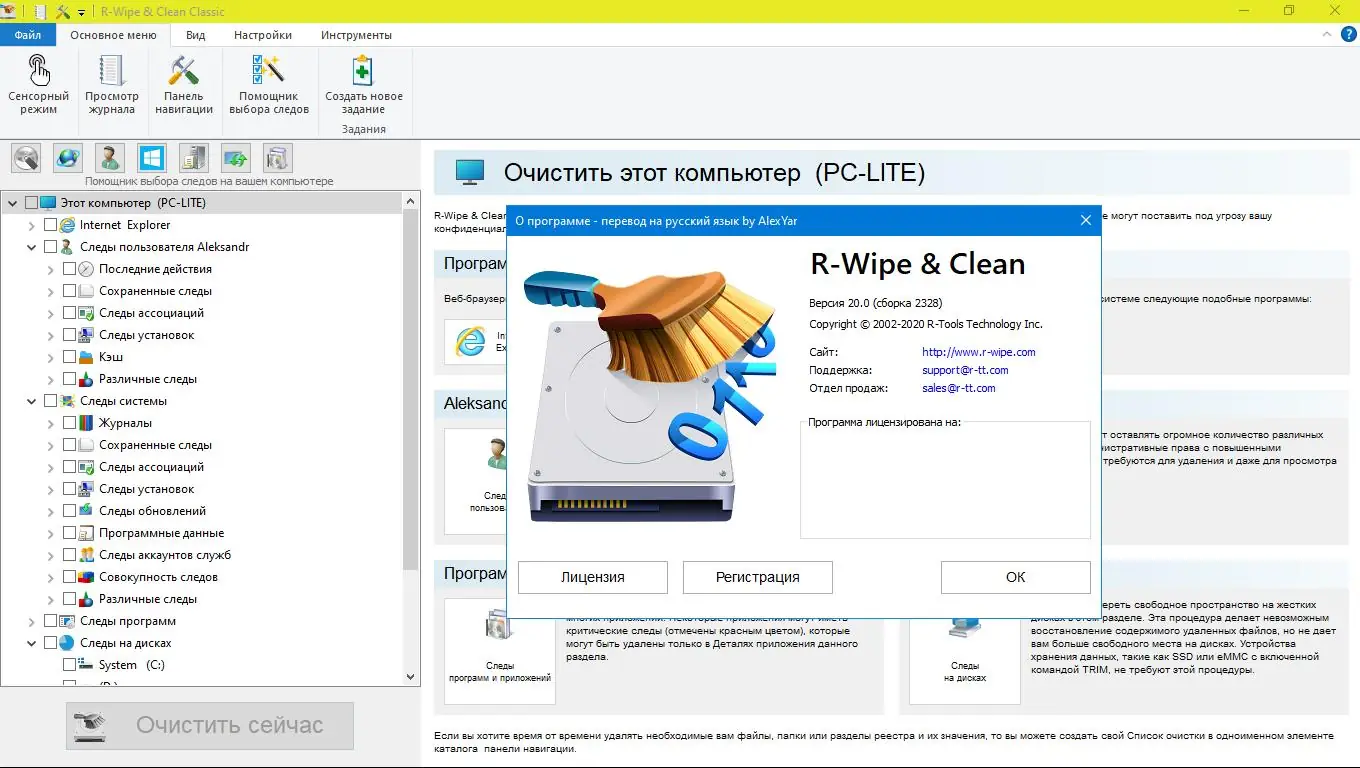This screenshot has height=768, width=1360.
Task: Tick the Последние действия checkbox
Action: [69, 269]
